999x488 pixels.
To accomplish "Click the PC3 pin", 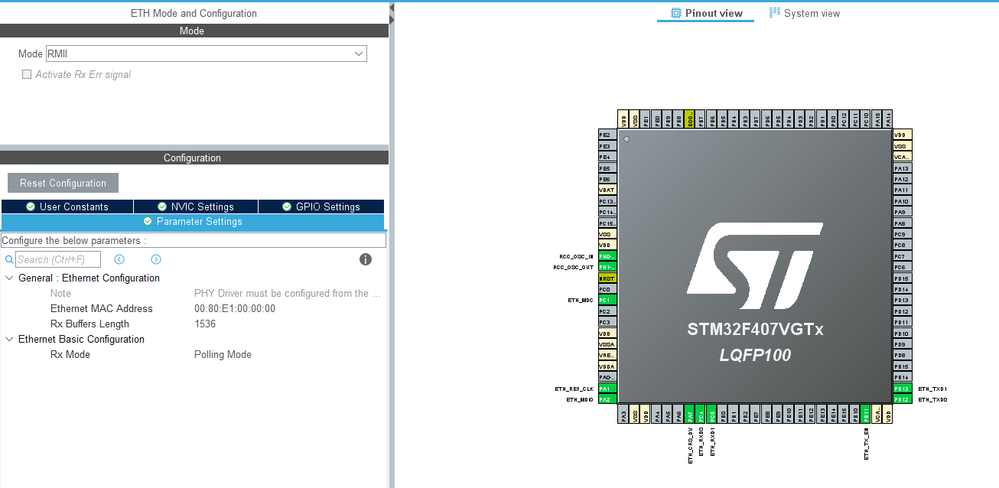I will [608, 322].
